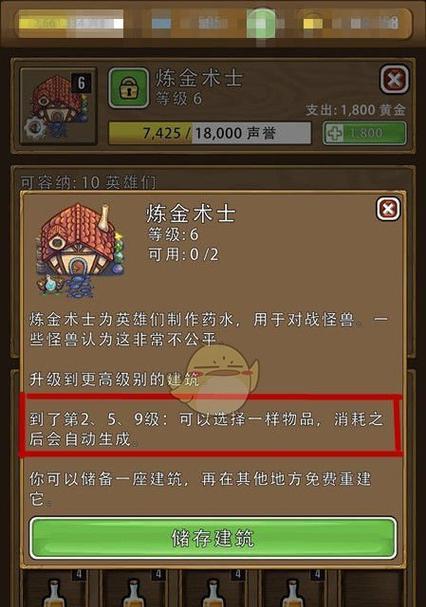
Task: Select the first potion bottle slot
Action: point(55,588)
